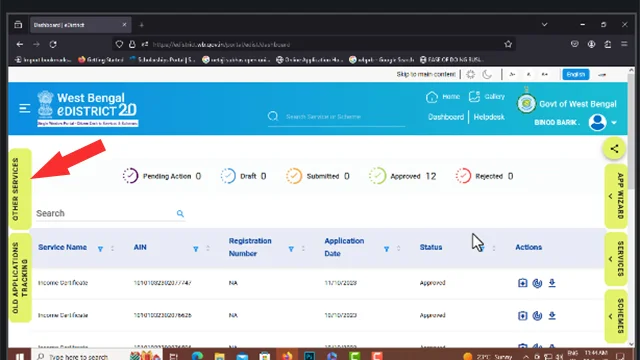Click the Approved status icon

coord(378,176)
